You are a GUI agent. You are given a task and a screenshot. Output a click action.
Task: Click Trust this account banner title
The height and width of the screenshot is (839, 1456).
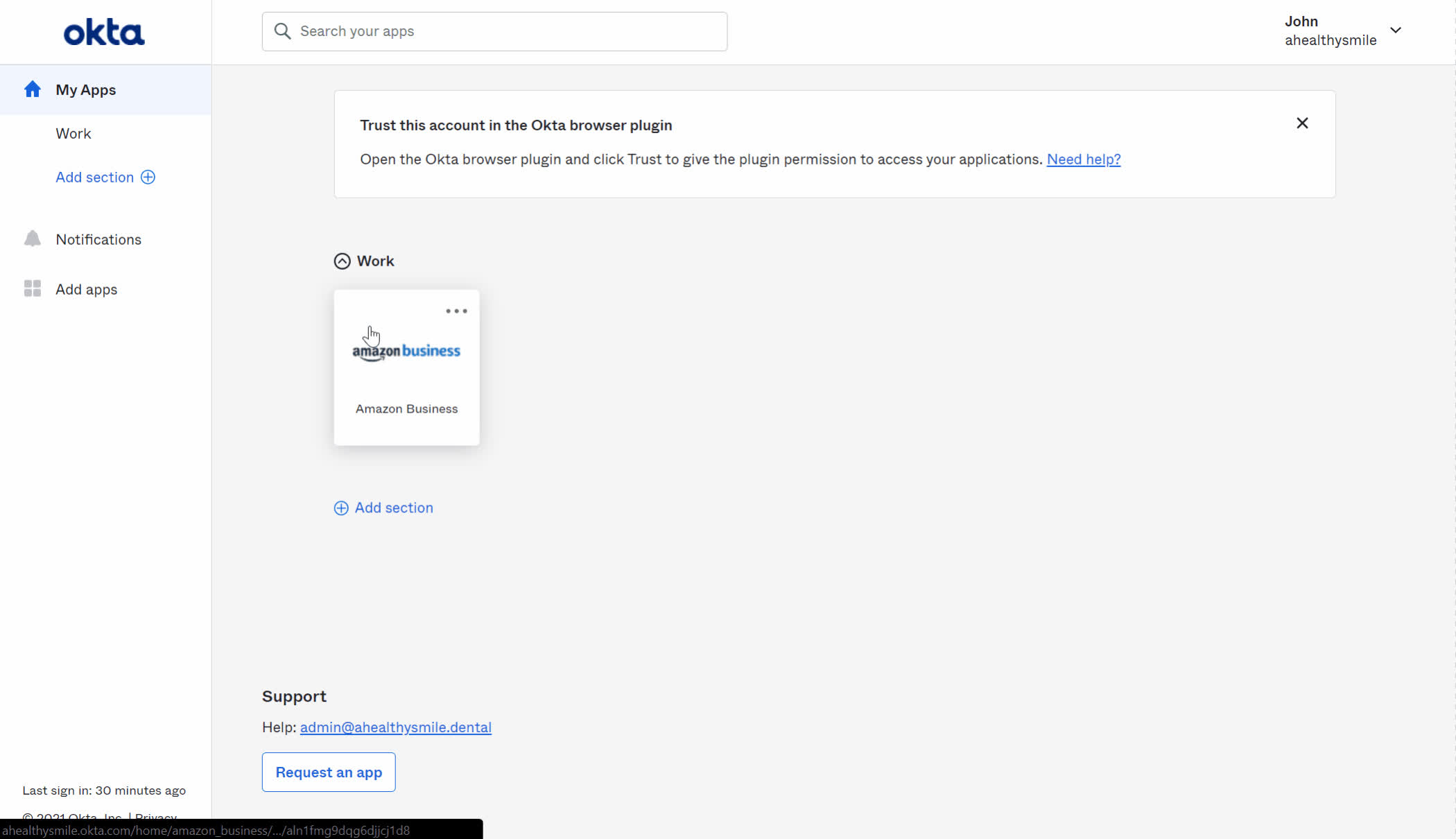coord(516,126)
